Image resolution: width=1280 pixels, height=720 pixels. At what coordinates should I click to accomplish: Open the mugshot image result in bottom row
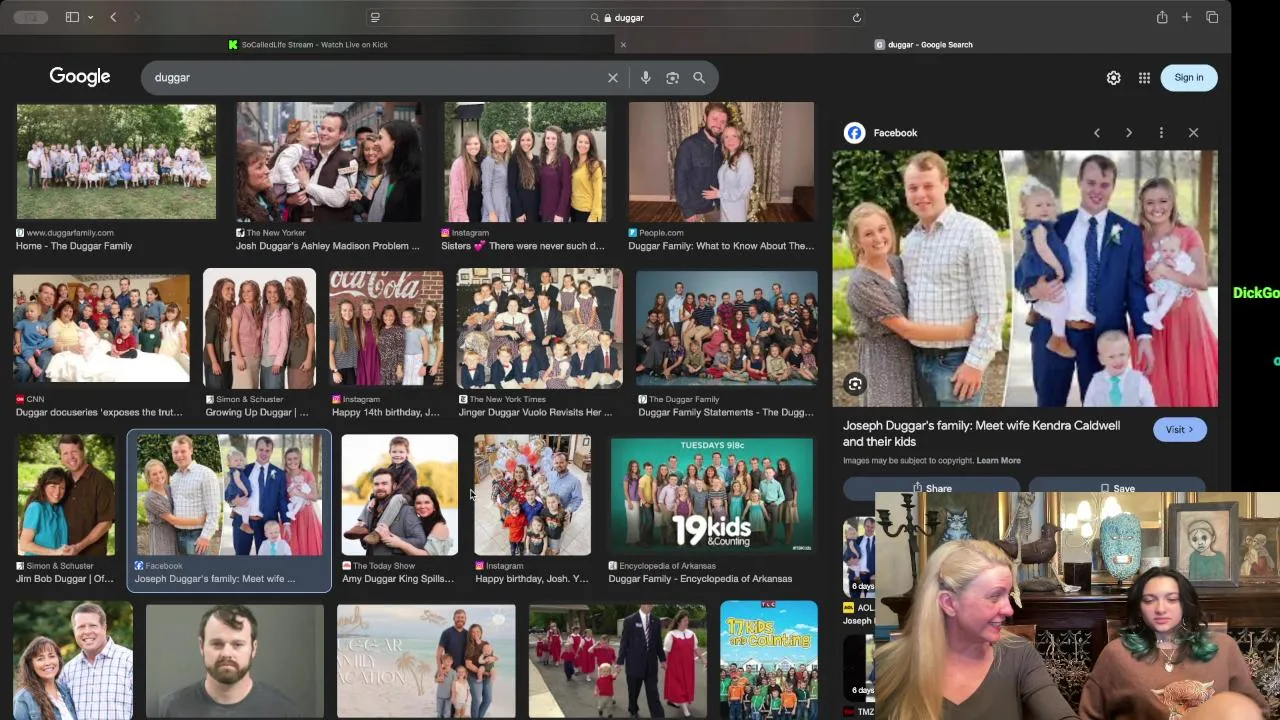click(x=235, y=661)
